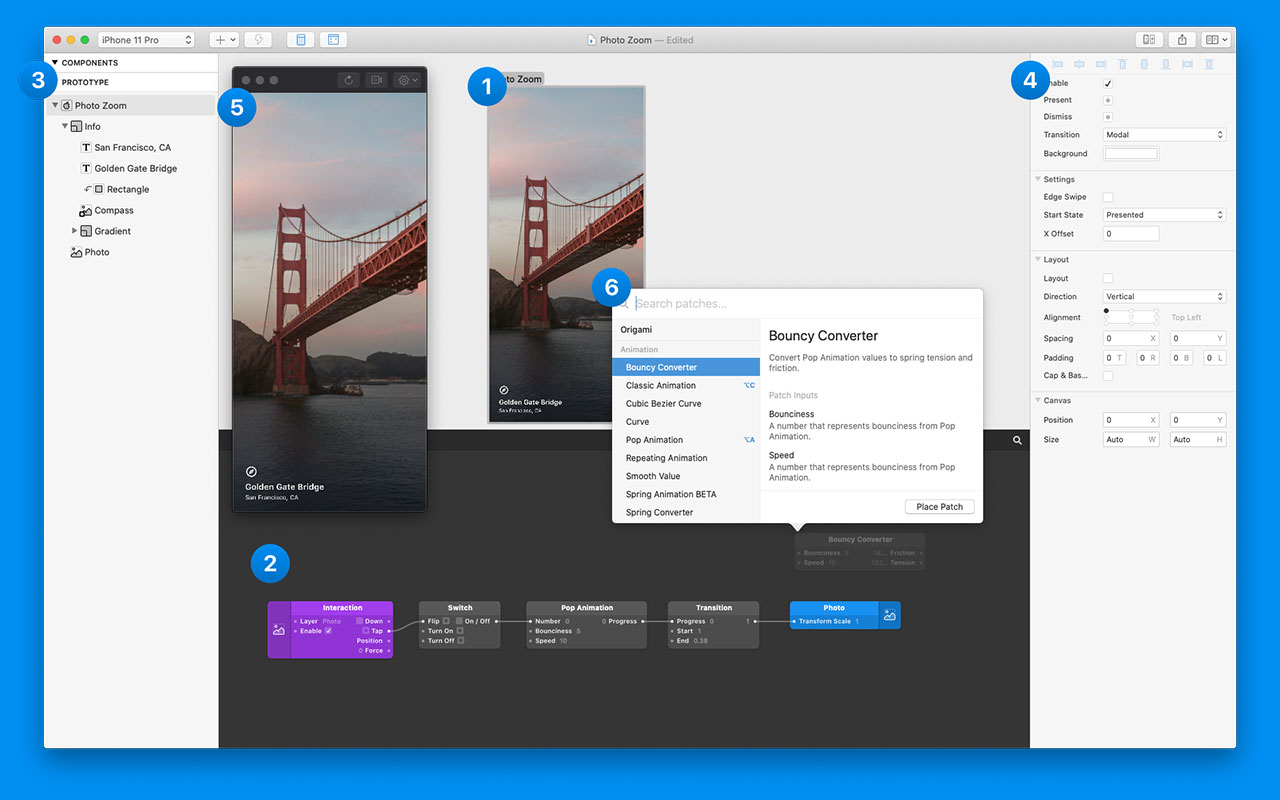Click the record icon in the viewer toolbar
Viewport: 1280px width, 800px height.
point(376,80)
